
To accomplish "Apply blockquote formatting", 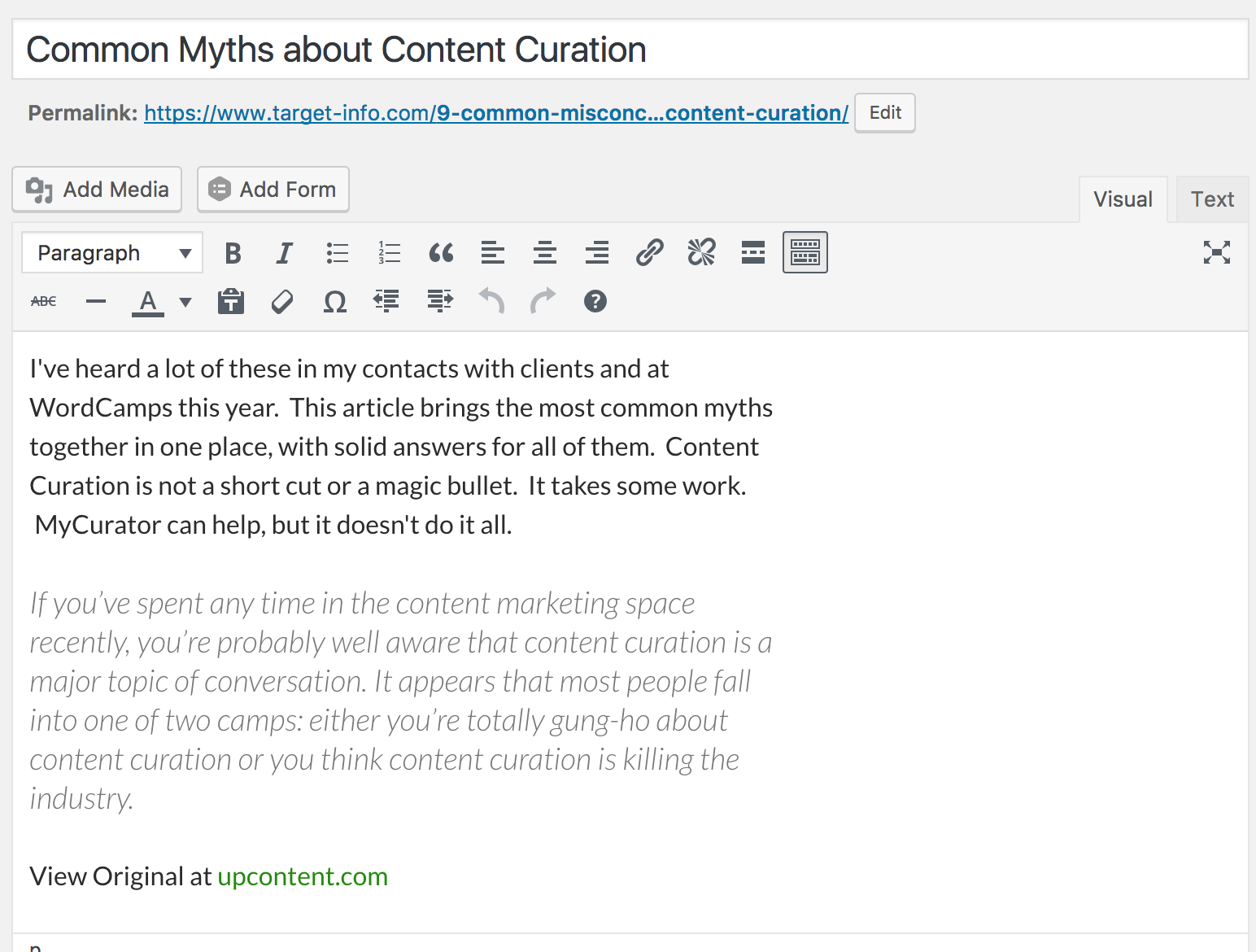I will 441,253.
